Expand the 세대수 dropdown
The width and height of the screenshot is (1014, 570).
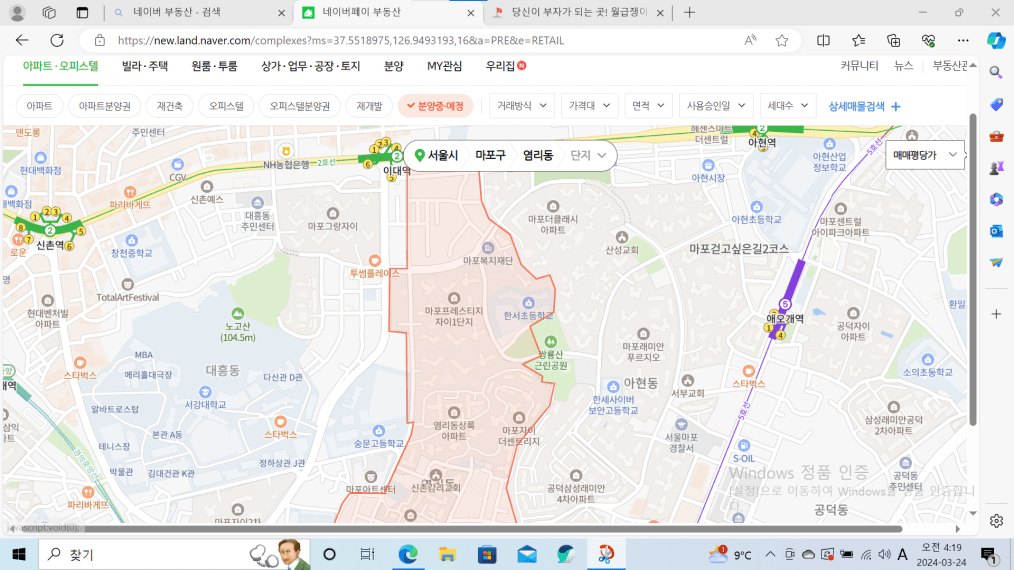[787, 106]
